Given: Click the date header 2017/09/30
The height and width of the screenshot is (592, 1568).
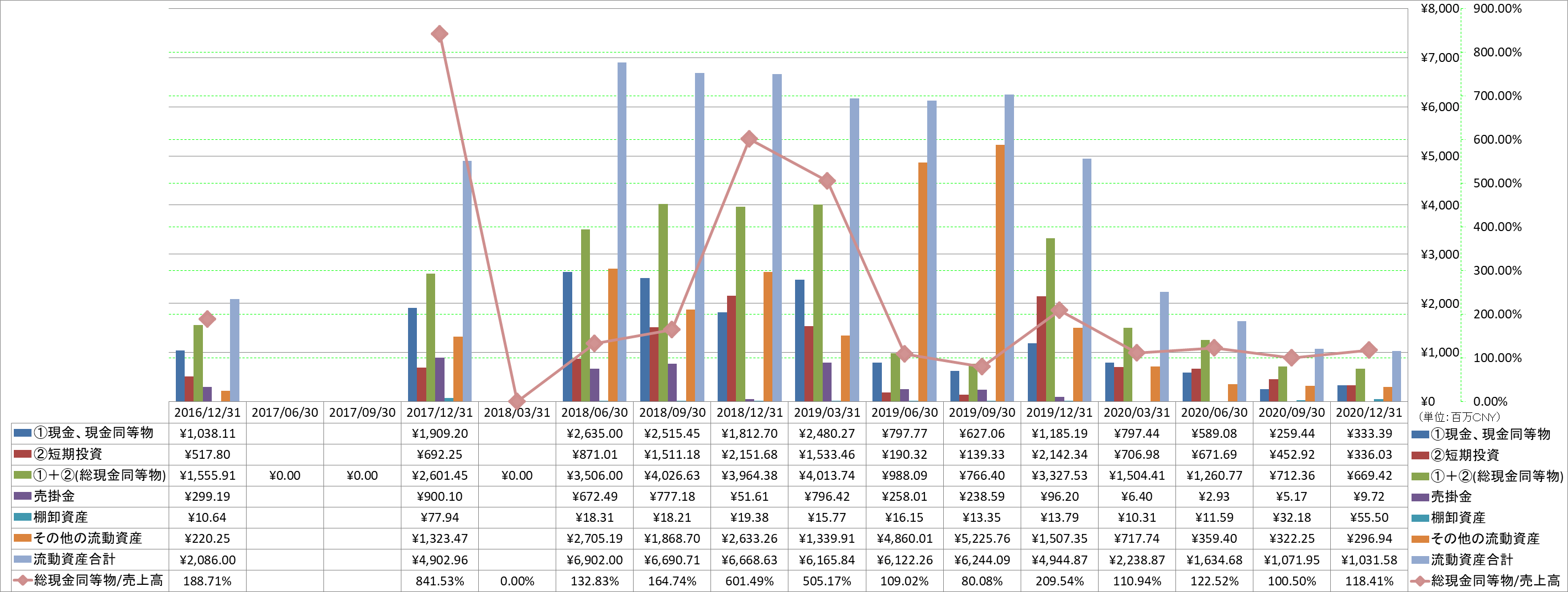Looking at the screenshot, I should point(362,412).
